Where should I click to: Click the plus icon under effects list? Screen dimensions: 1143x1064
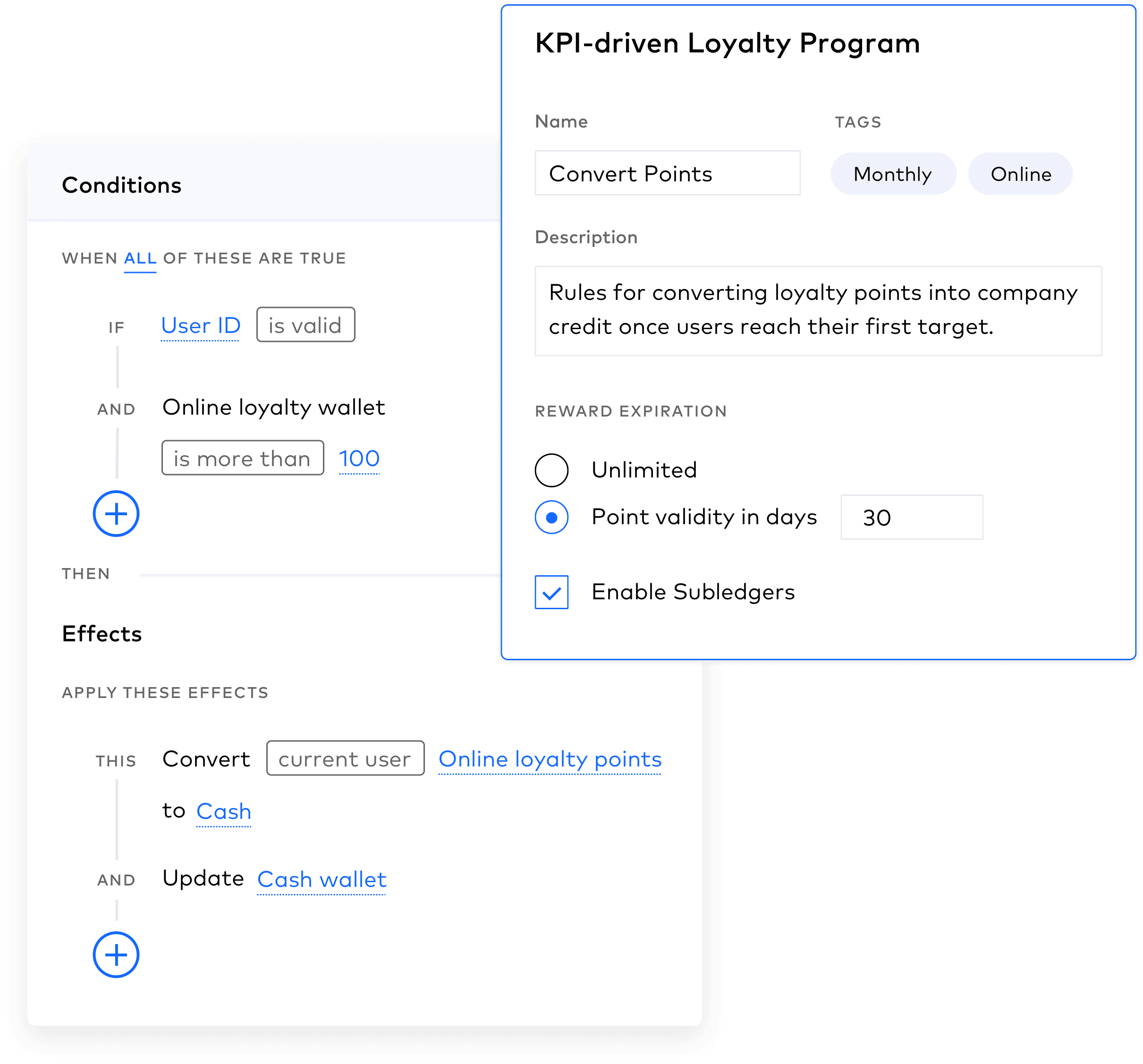pos(116,955)
